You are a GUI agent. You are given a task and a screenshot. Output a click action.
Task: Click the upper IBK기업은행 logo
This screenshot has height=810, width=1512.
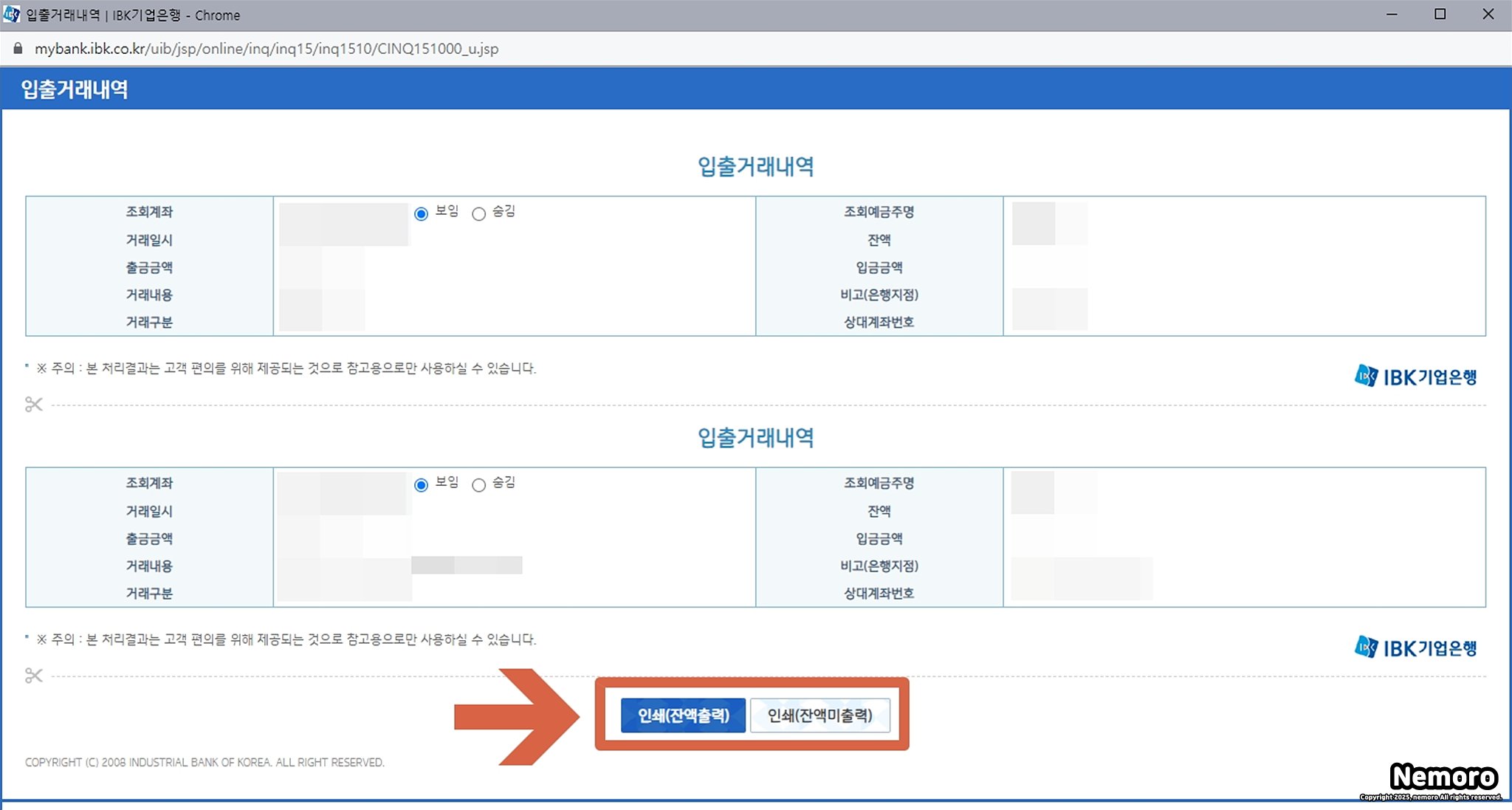pos(1415,377)
